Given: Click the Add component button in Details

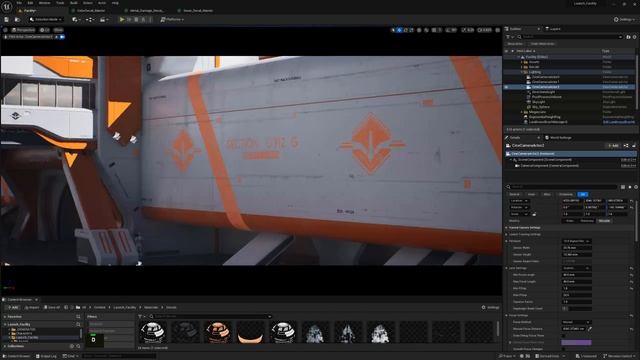Looking at the screenshot, I should 613,146.
